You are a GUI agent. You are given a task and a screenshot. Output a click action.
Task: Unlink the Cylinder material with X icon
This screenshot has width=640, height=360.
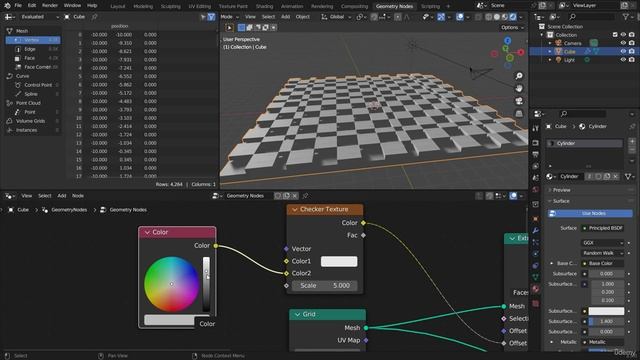tap(616, 176)
